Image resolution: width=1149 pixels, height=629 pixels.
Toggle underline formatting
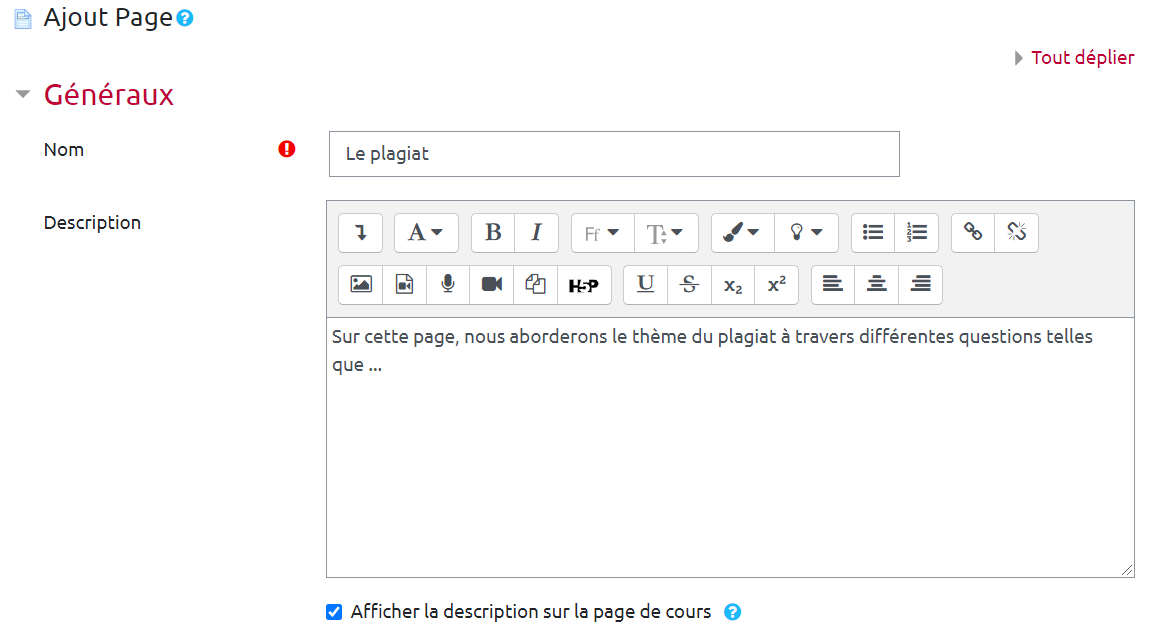(x=646, y=285)
